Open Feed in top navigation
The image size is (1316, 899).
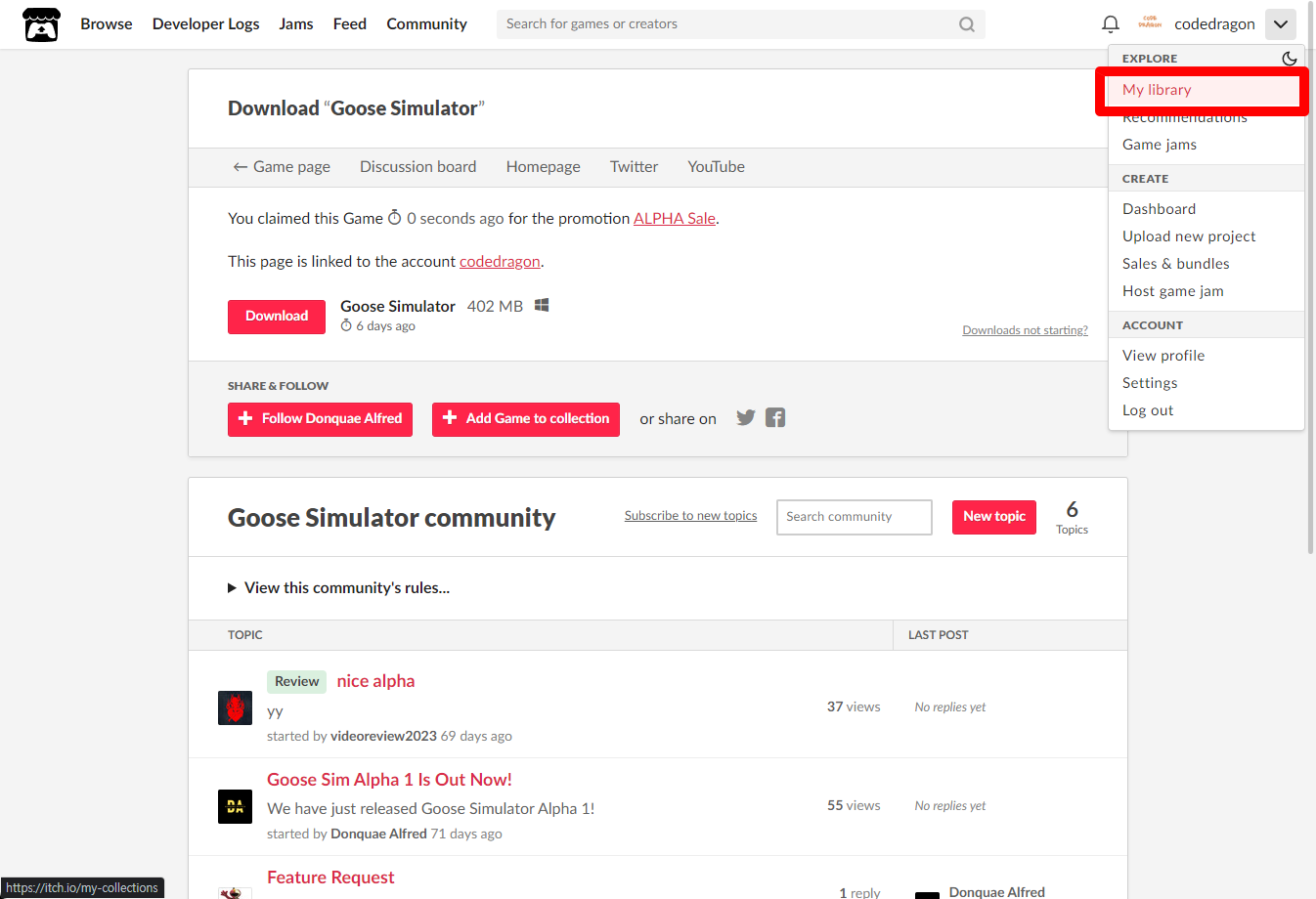(350, 23)
